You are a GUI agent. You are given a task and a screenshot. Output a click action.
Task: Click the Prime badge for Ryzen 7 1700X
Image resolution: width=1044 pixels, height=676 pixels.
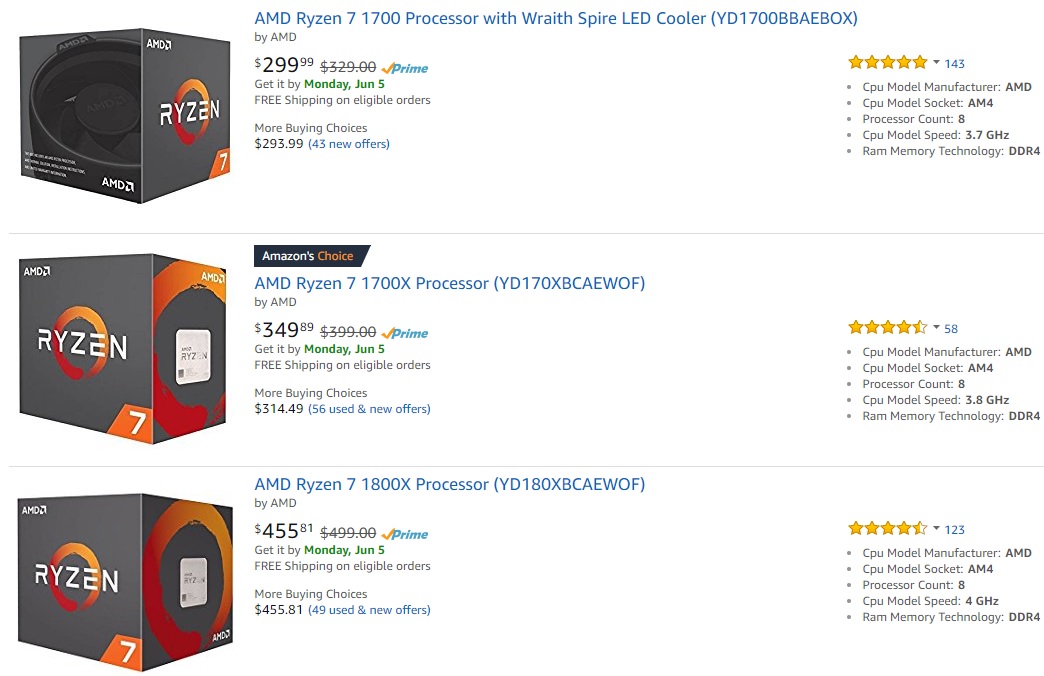405,333
